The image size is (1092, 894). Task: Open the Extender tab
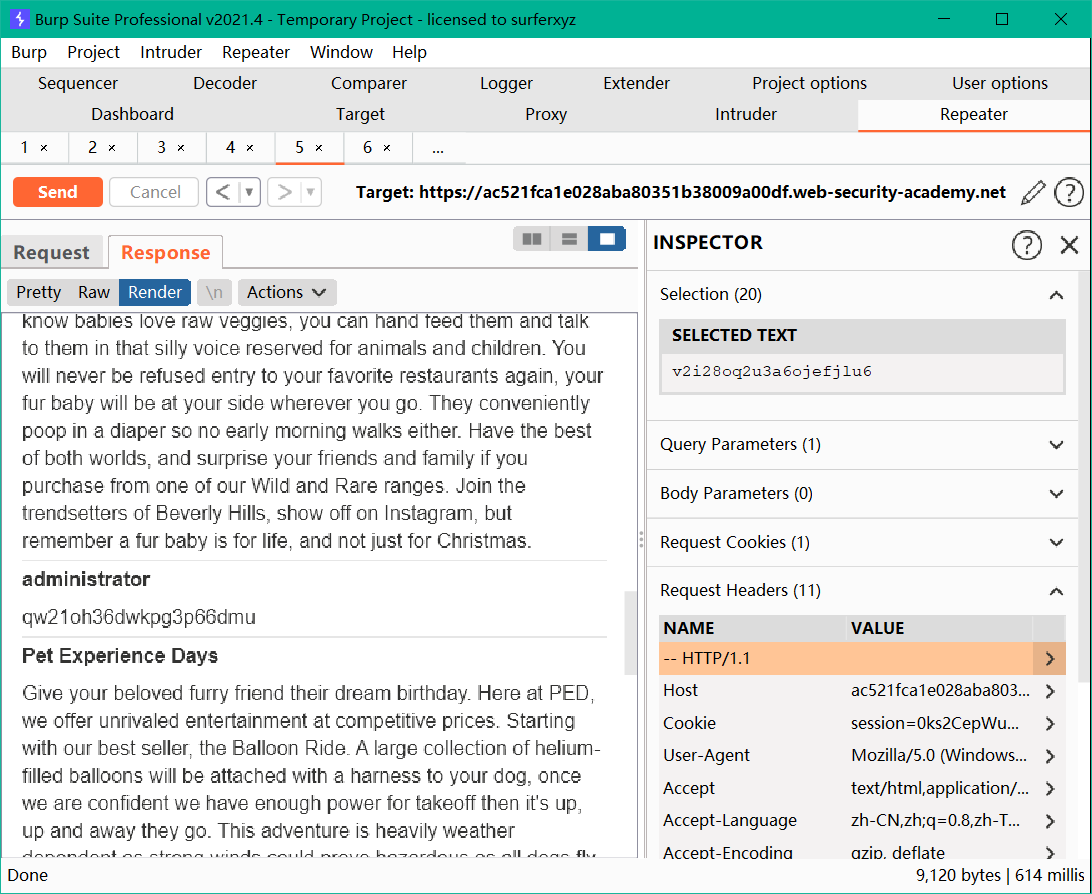click(x=637, y=84)
